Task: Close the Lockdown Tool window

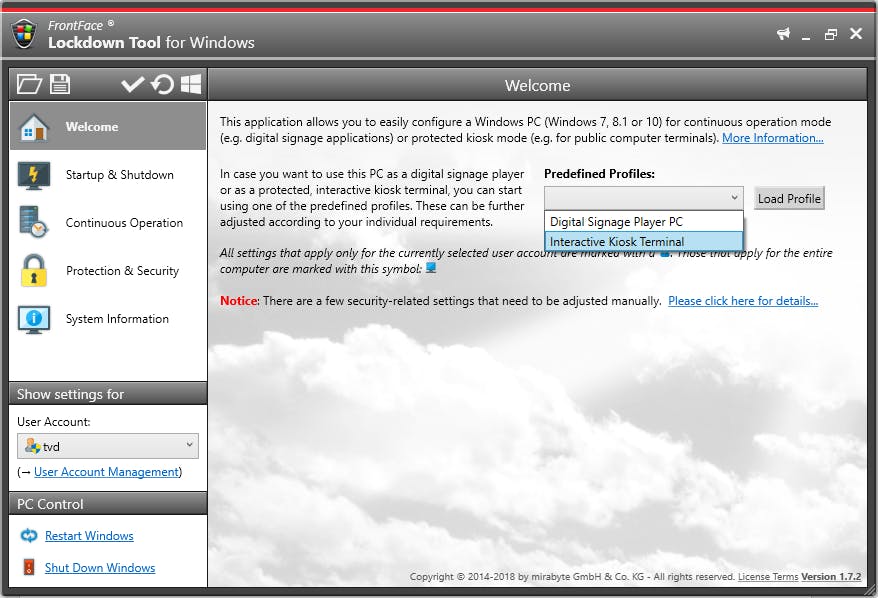Action: 856,34
